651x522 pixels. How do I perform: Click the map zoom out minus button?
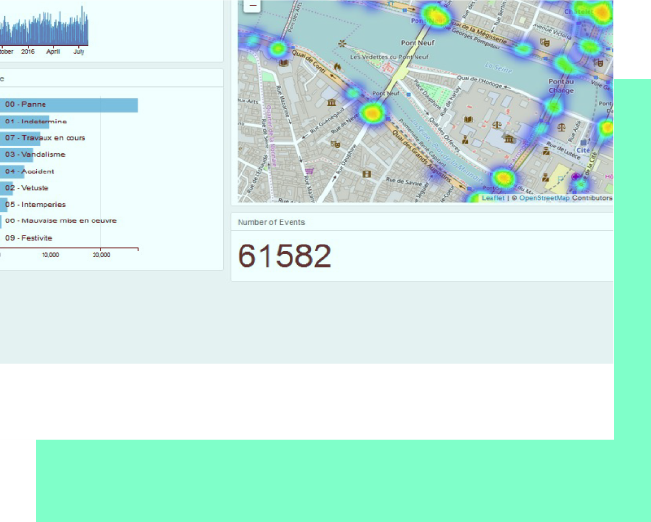coord(251,5)
